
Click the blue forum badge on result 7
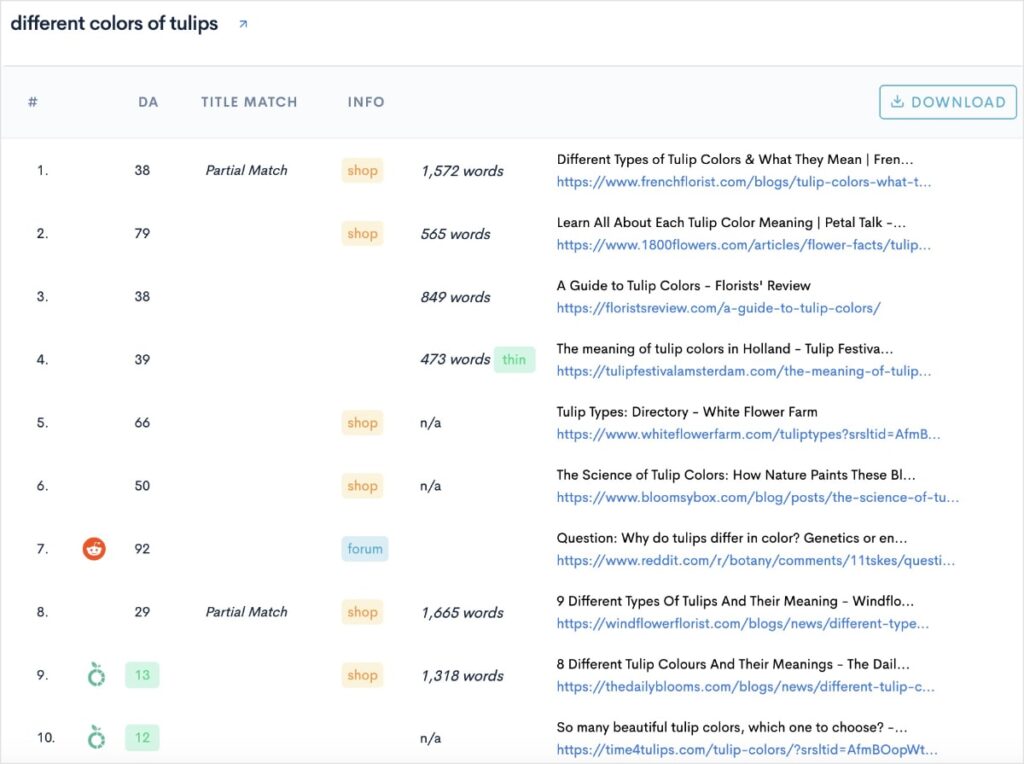[364, 548]
